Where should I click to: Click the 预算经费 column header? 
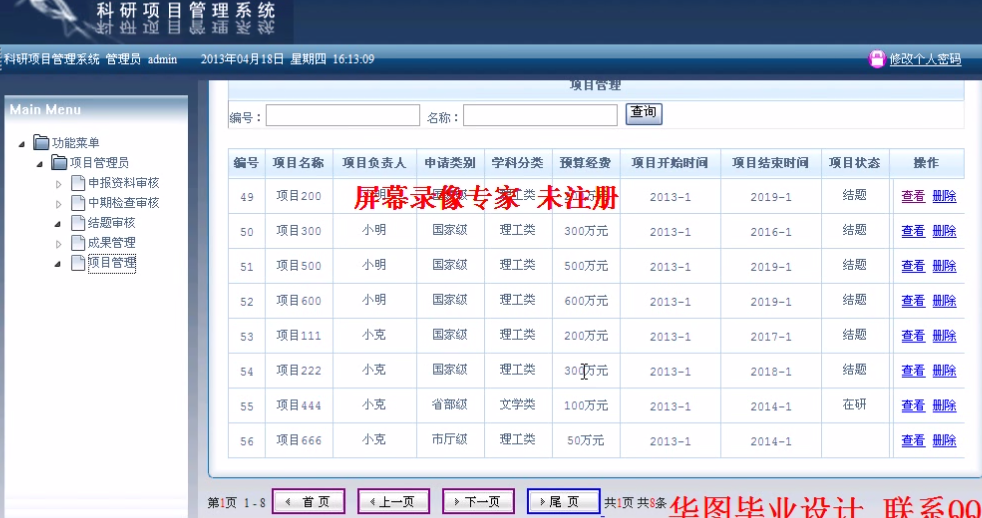click(586, 163)
